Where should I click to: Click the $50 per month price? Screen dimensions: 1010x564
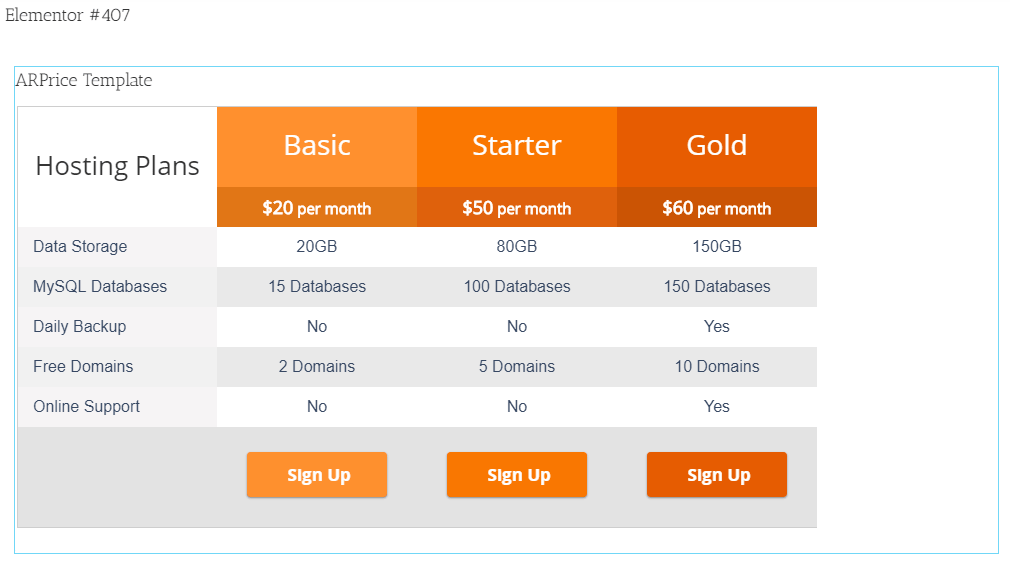[x=517, y=208]
